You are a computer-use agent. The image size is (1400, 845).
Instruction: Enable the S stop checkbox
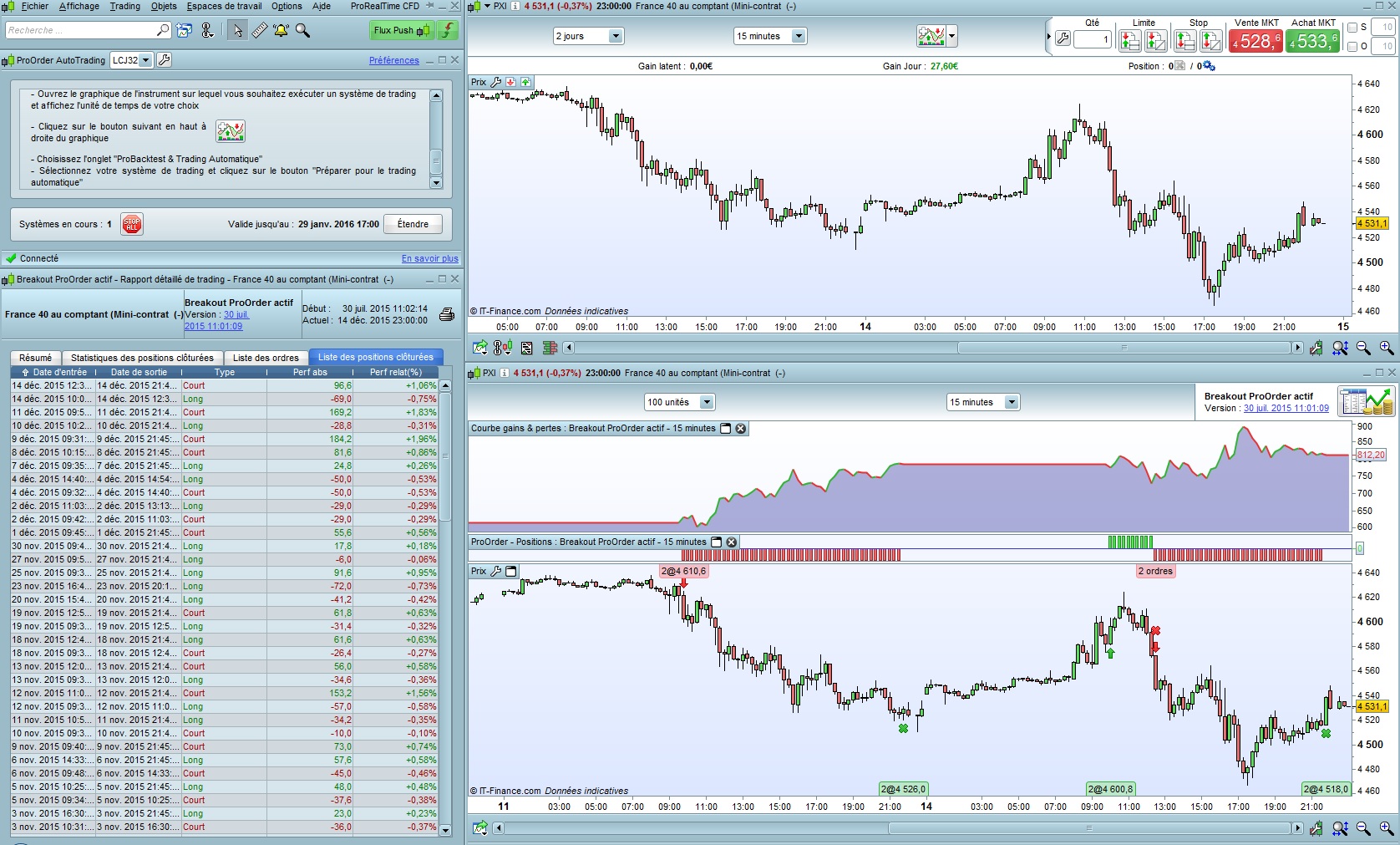(1352, 28)
